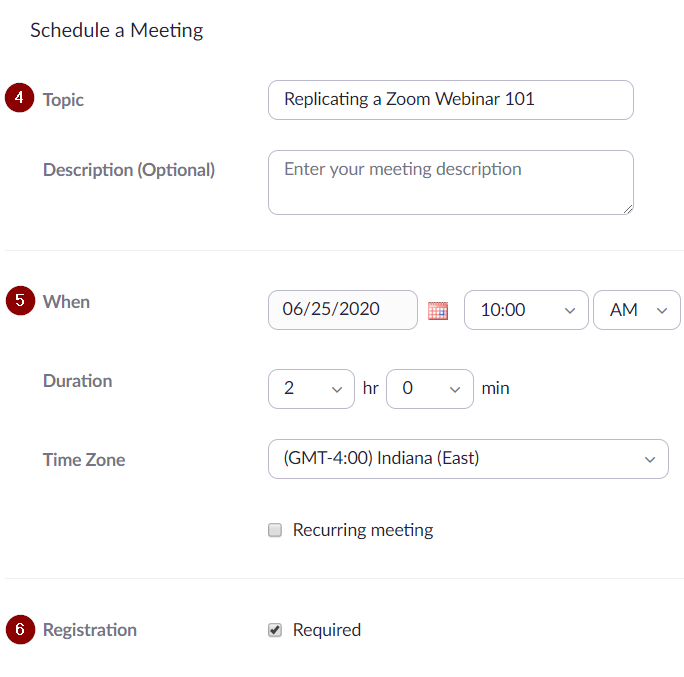Open the calendar date picker icon
The height and width of the screenshot is (677, 684).
point(438,311)
